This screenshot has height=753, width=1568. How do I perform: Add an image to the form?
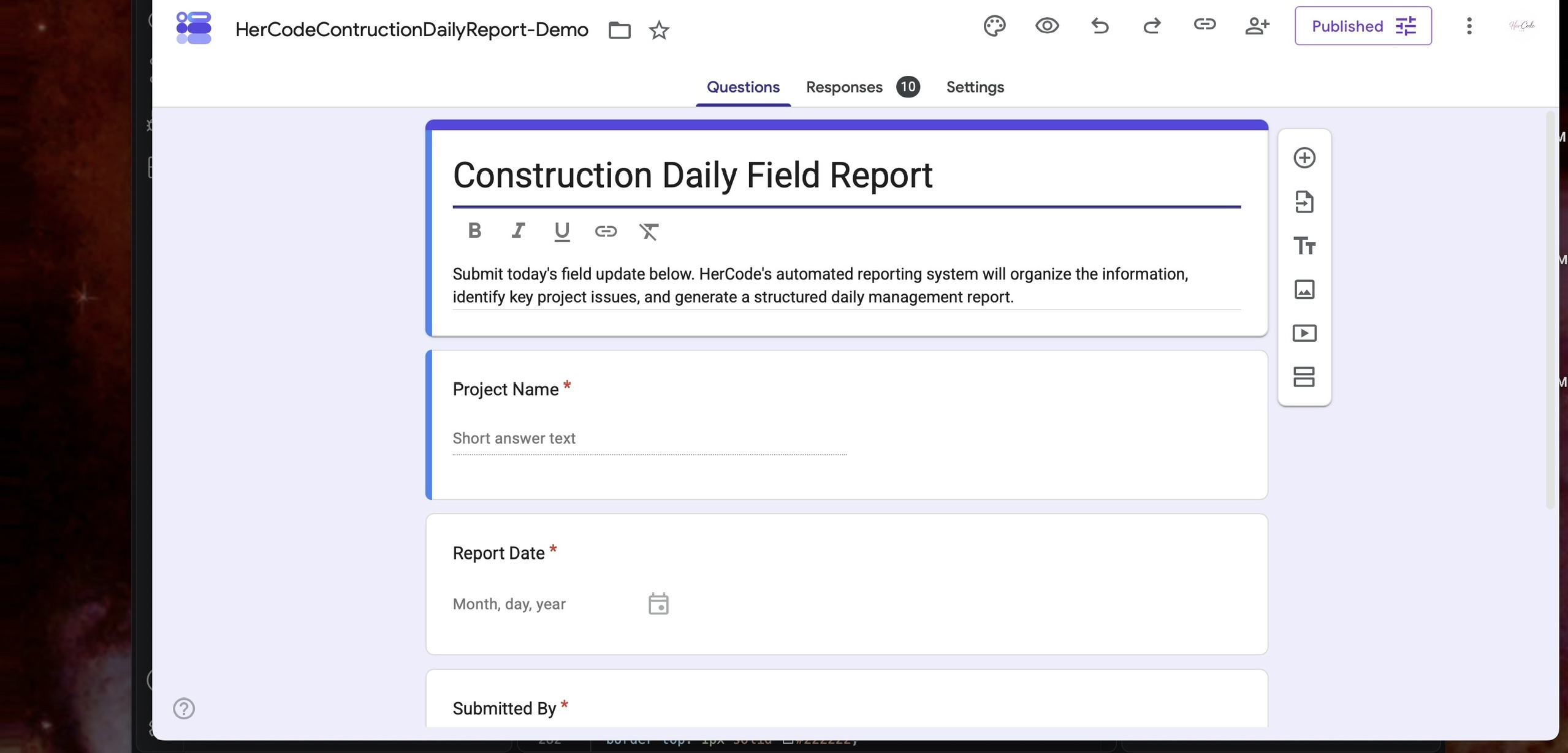point(1304,289)
